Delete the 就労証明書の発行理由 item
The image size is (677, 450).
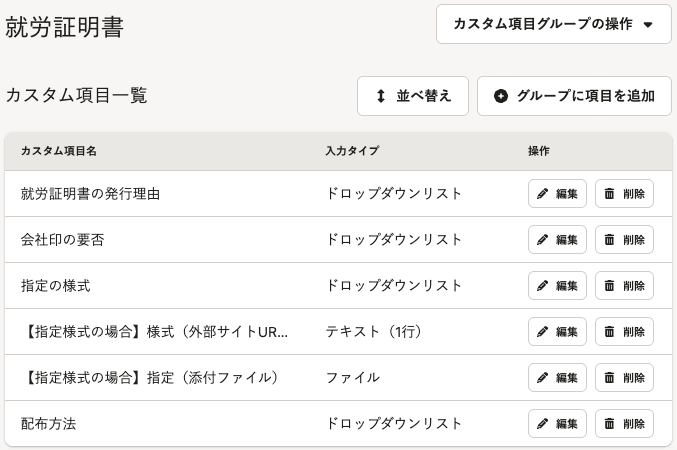(x=624, y=193)
